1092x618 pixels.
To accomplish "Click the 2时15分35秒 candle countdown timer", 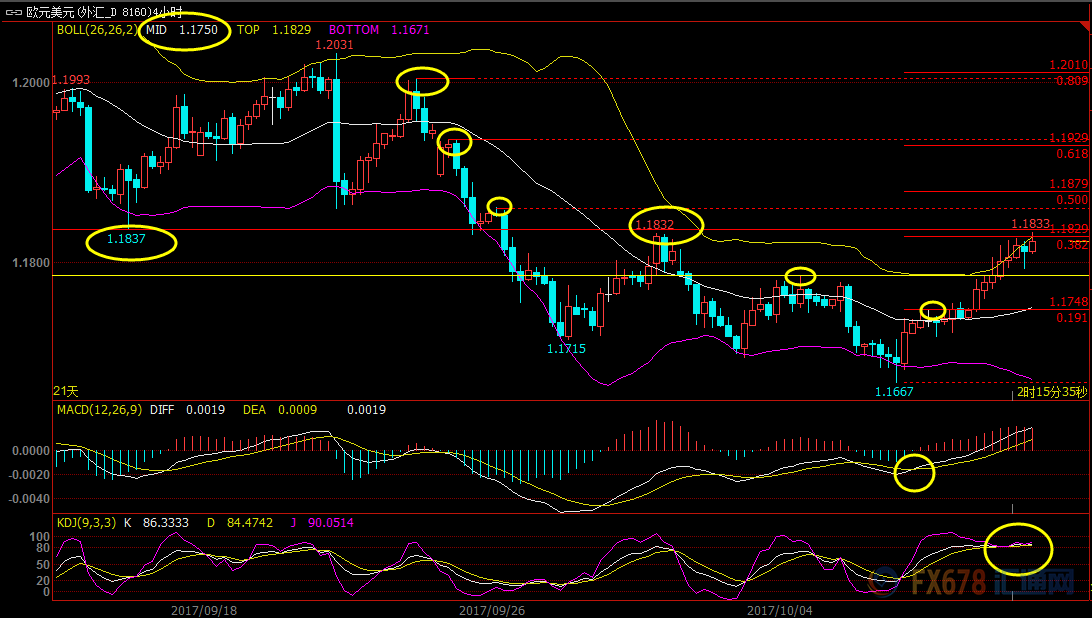I will (1052, 392).
